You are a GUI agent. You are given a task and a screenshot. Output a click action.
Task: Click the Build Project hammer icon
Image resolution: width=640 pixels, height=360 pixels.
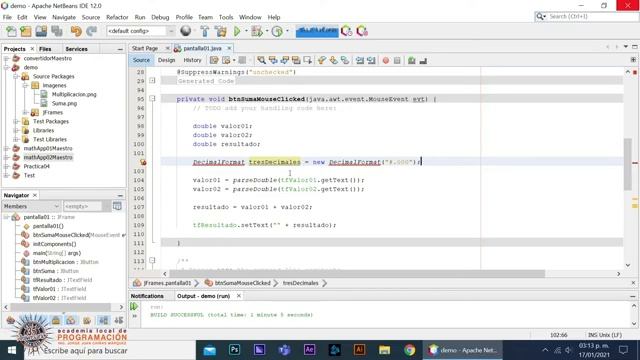(204, 31)
